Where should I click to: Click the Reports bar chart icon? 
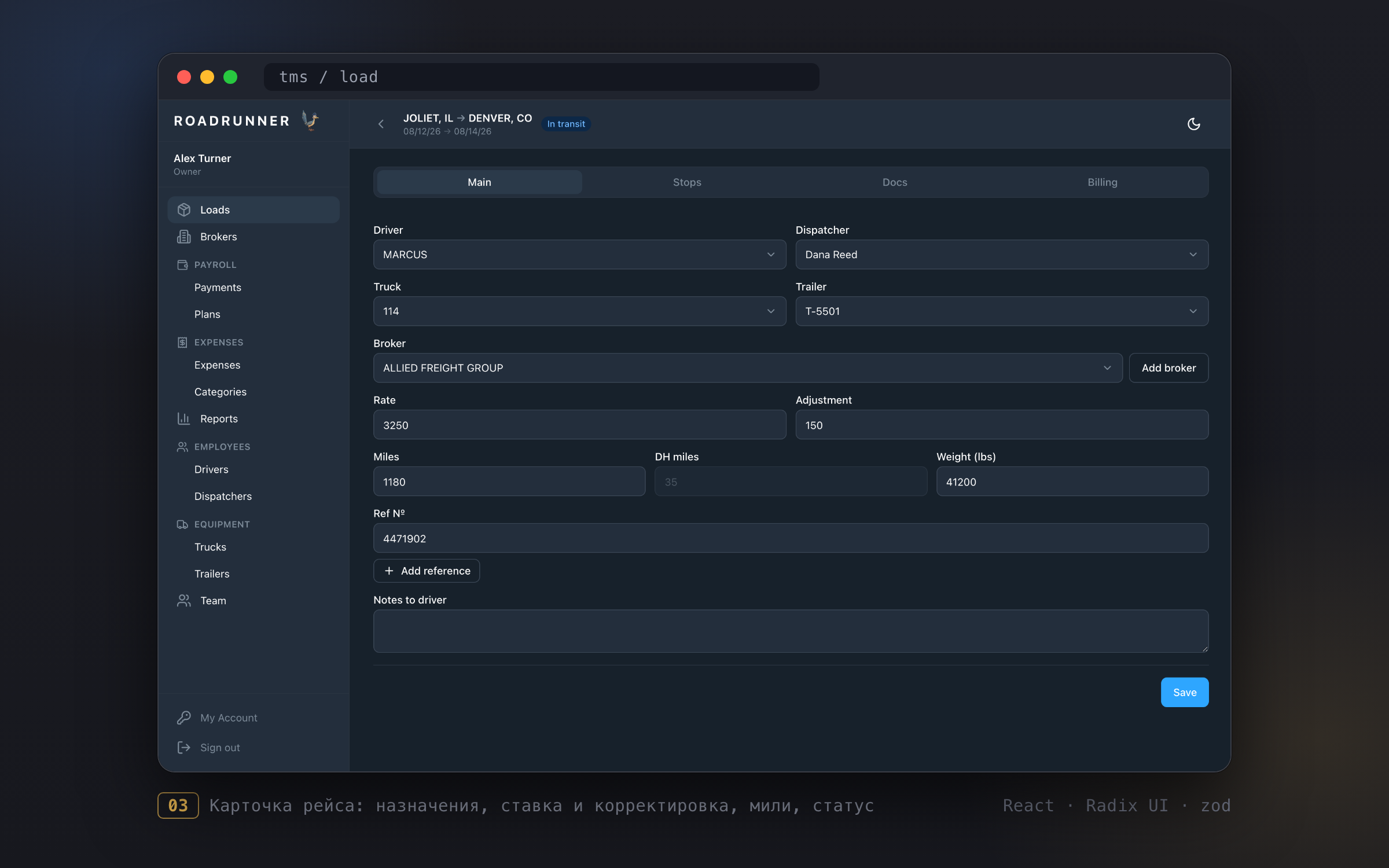click(184, 418)
